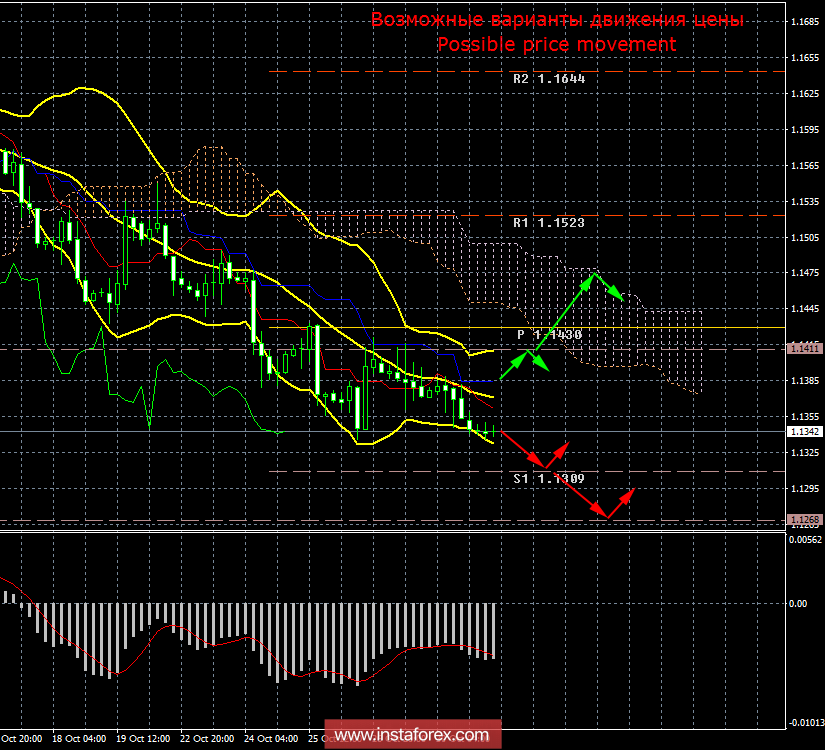Click the highlighted level tag 1.1268

[x=804, y=519]
